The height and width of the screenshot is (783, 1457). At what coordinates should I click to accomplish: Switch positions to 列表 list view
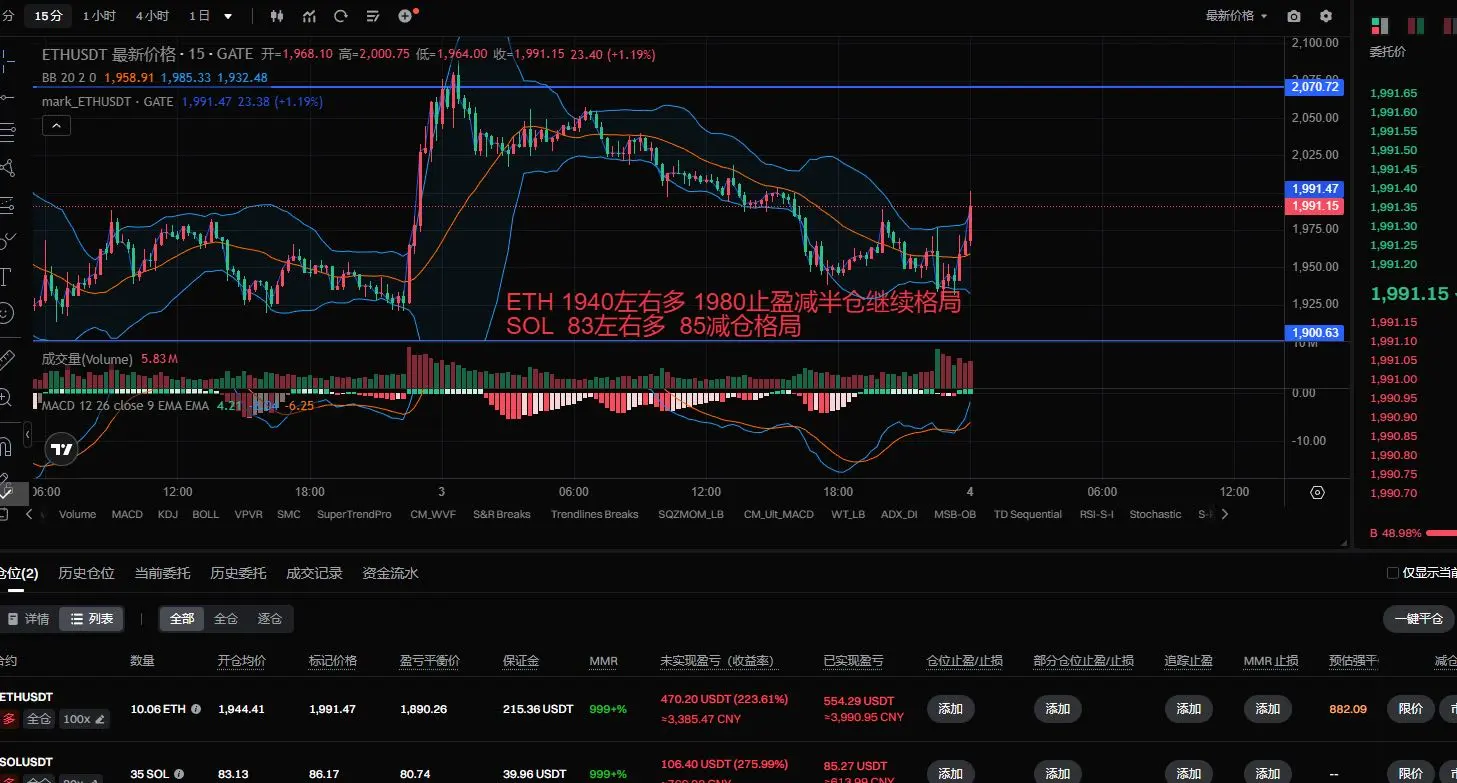coord(91,619)
